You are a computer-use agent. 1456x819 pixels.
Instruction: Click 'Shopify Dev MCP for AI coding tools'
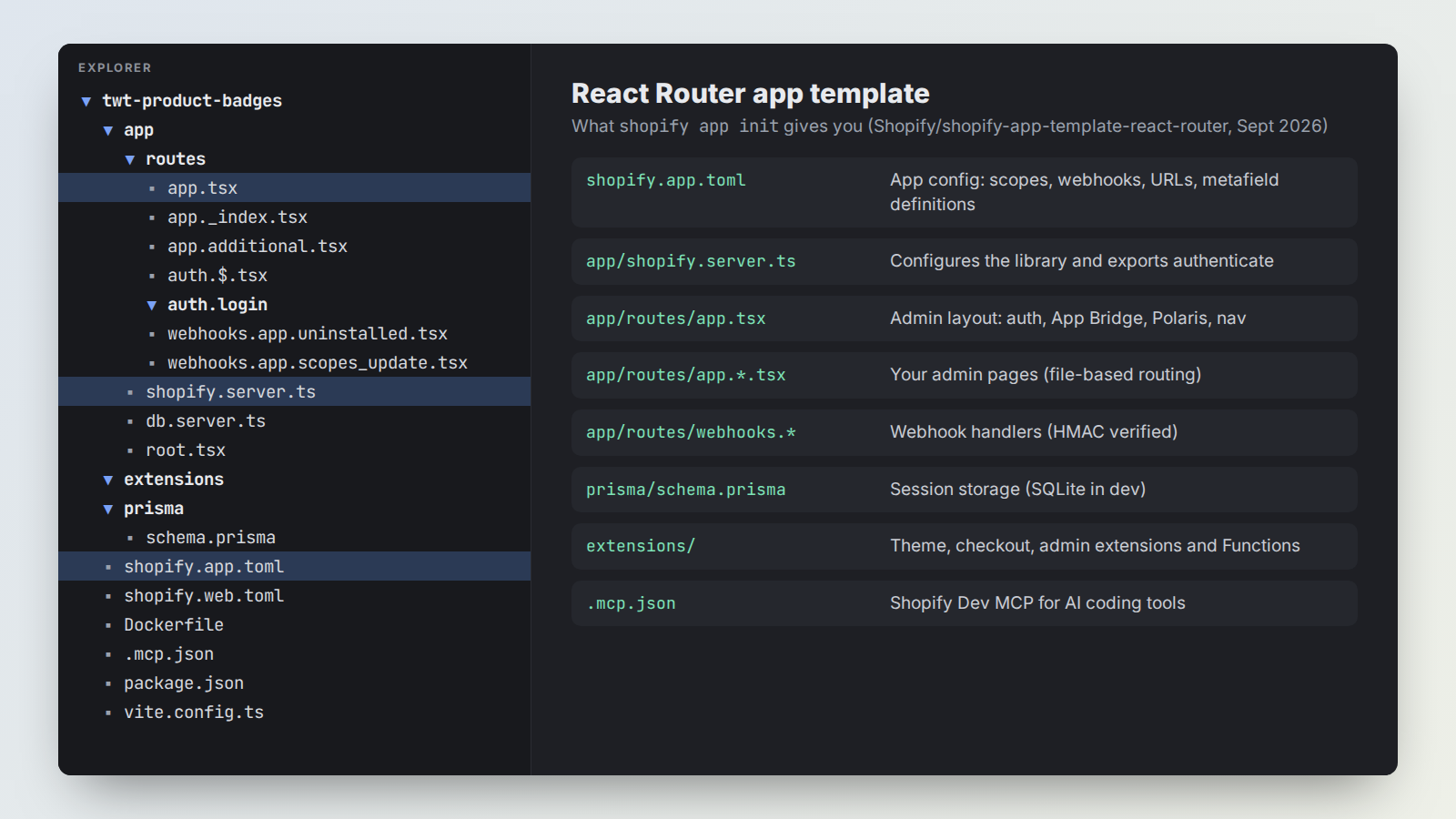click(x=1037, y=603)
